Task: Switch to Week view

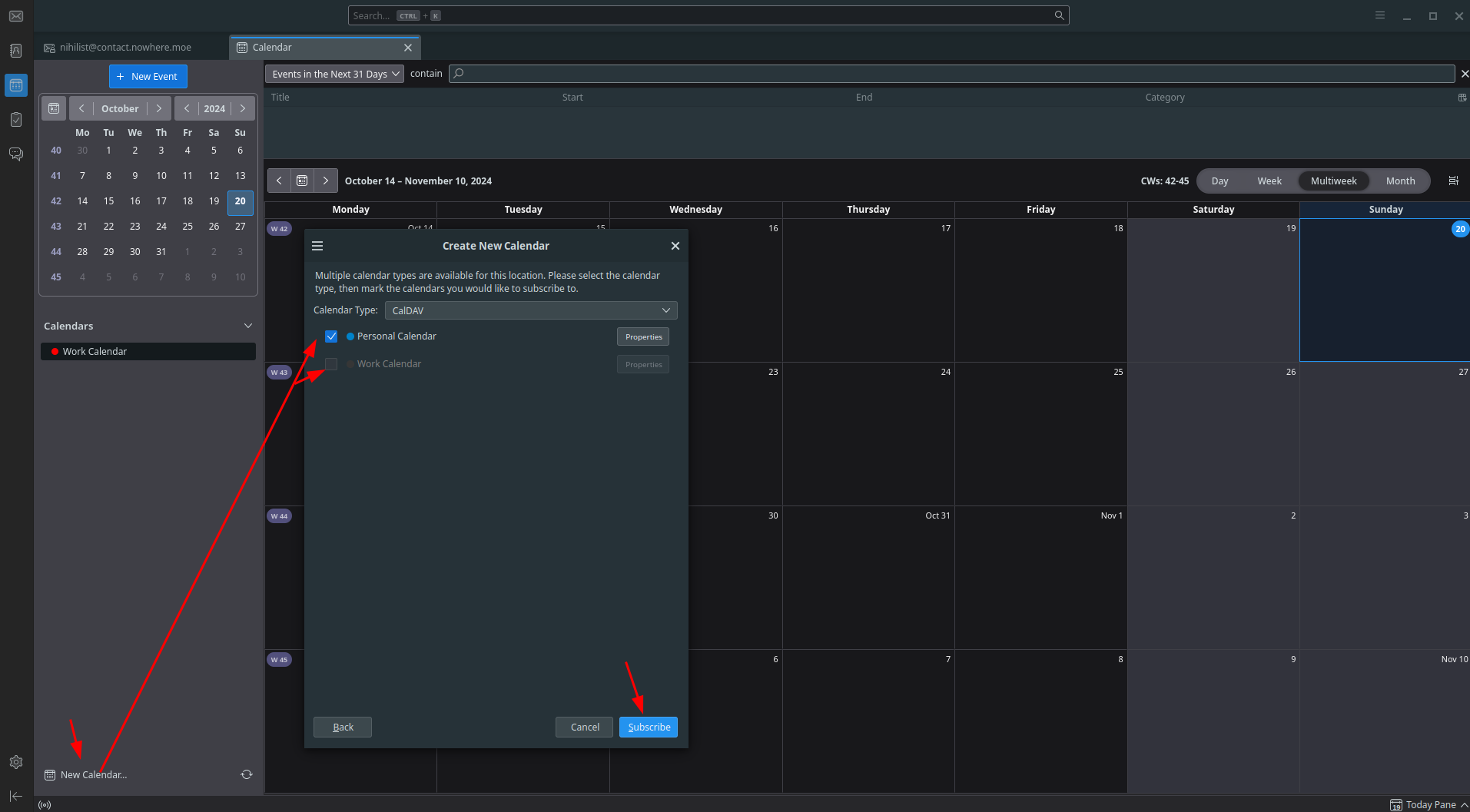Action: tap(1269, 181)
